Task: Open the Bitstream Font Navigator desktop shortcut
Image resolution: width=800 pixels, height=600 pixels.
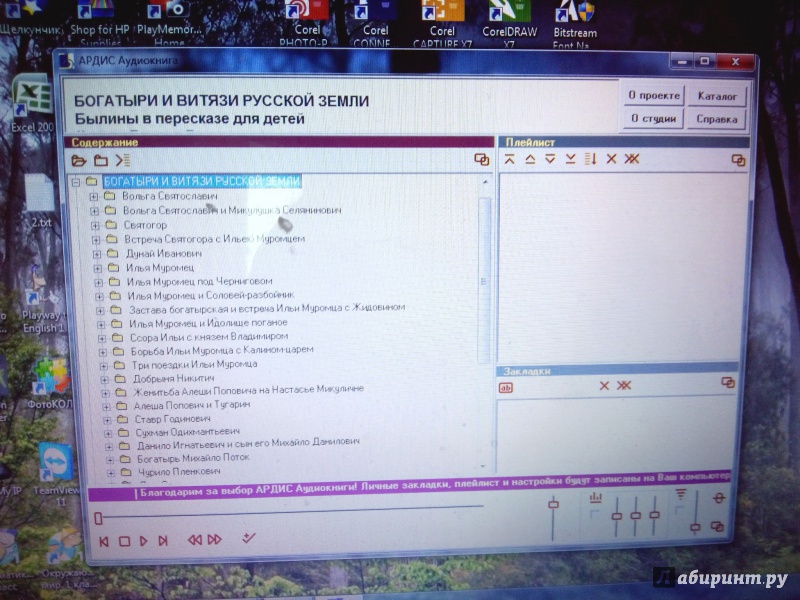Action: (574, 24)
